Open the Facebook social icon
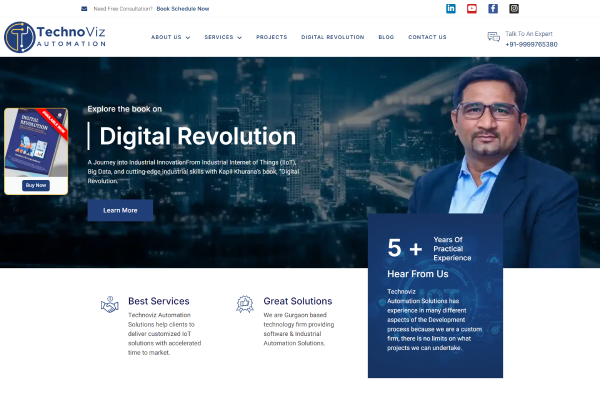600x400 pixels. 493,8
